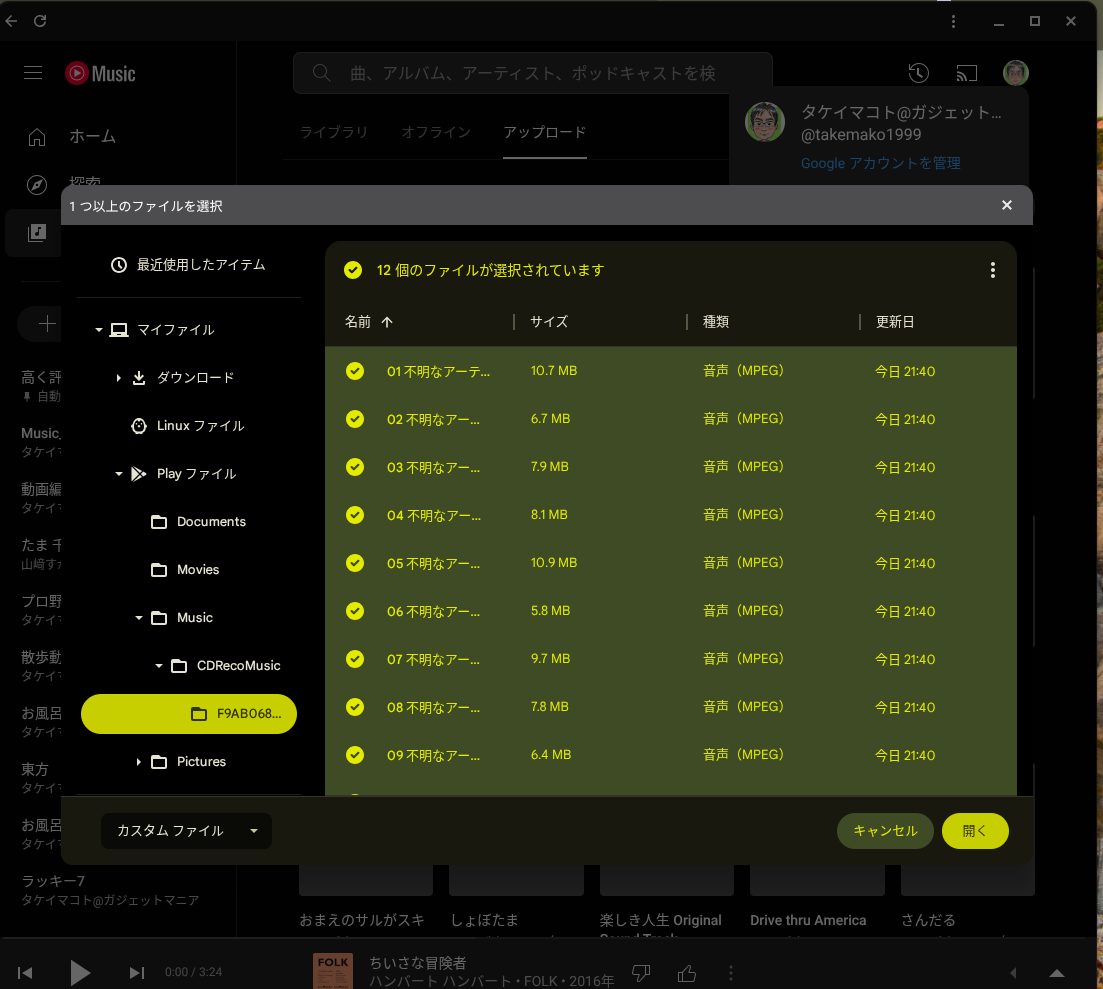Image resolution: width=1103 pixels, height=989 pixels.
Task: Switch to the オフライン tab
Action: tap(436, 132)
